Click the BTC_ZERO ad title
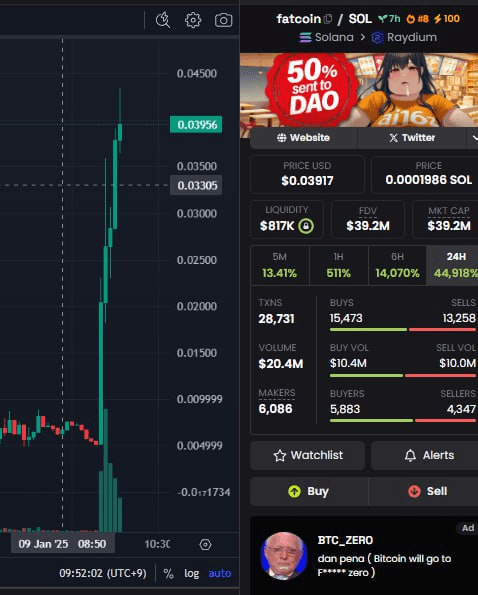478x595 pixels. coord(345,540)
